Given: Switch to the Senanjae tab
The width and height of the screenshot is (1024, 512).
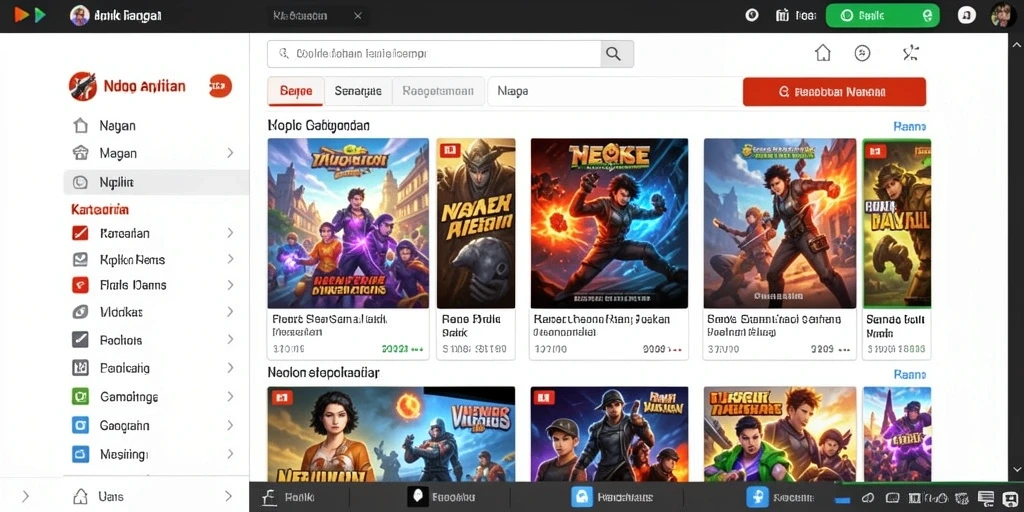Looking at the screenshot, I should coord(358,91).
